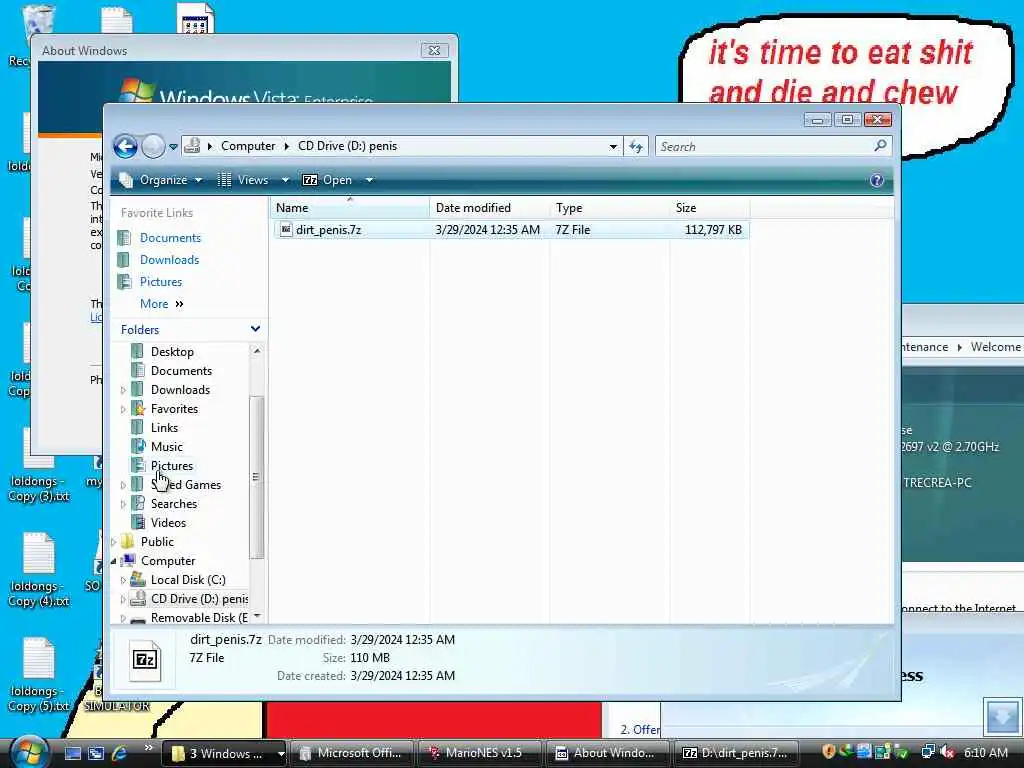Image resolution: width=1024 pixels, height=768 pixels.
Task: Click the 7z file preview icon in details pane
Action: pos(144,660)
